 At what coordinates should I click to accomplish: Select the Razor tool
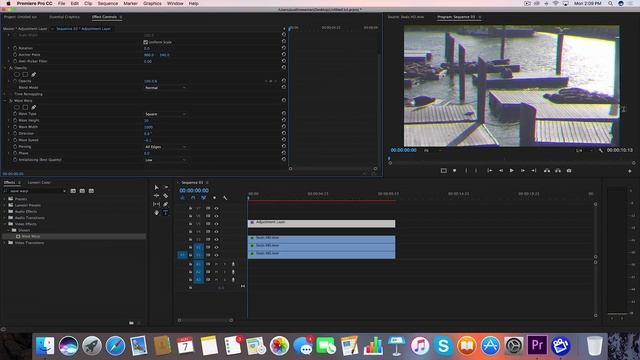166,196
